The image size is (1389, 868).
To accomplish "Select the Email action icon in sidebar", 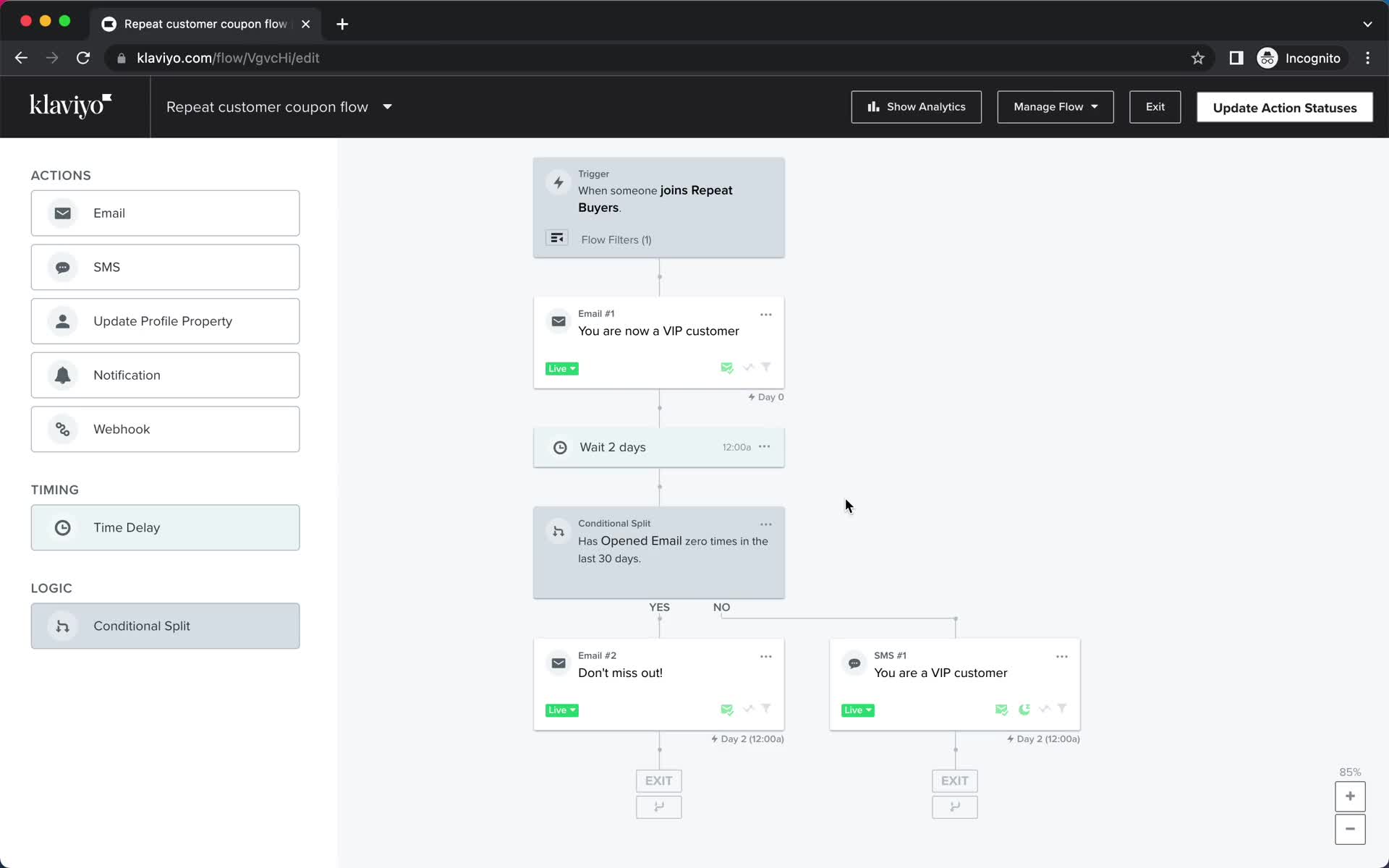I will pyautogui.click(x=63, y=213).
